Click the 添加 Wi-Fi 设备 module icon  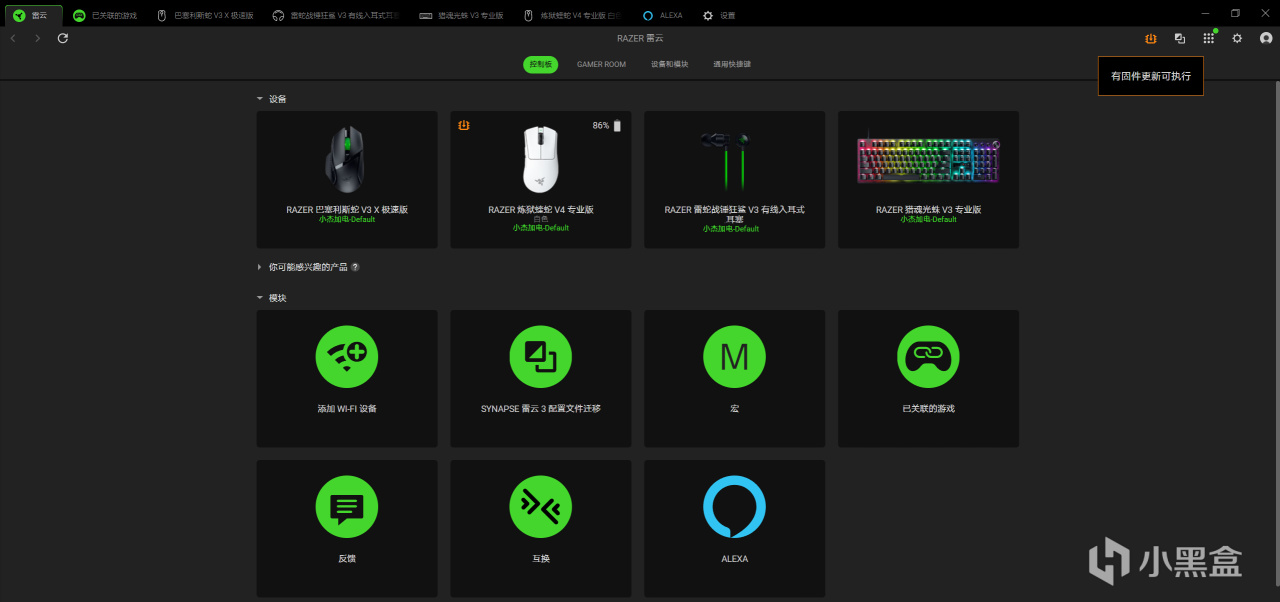point(347,357)
